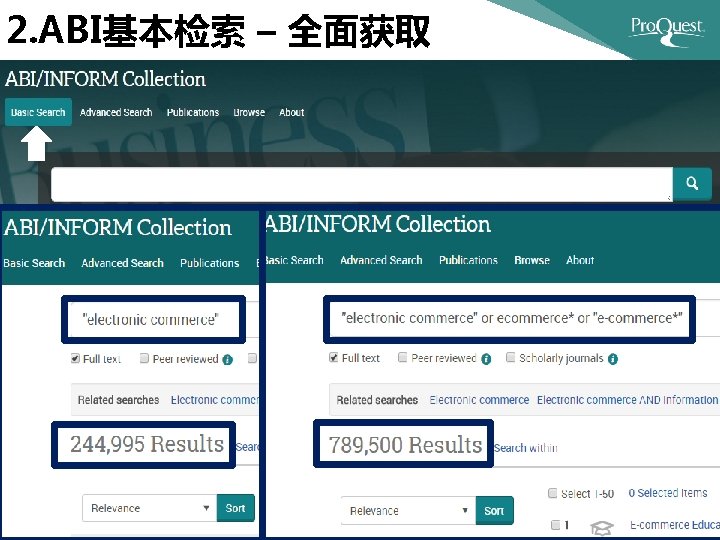Toggle Peer reviewed checkbox in right panel
Image resolution: width=720 pixels, height=540 pixels.
tap(402, 357)
